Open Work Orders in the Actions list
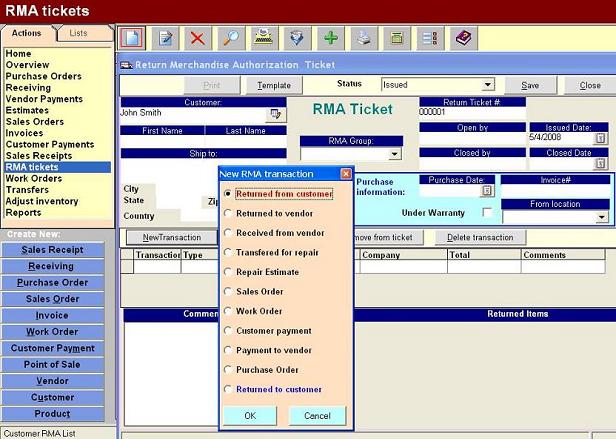The width and height of the screenshot is (616, 439). [x=34, y=178]
